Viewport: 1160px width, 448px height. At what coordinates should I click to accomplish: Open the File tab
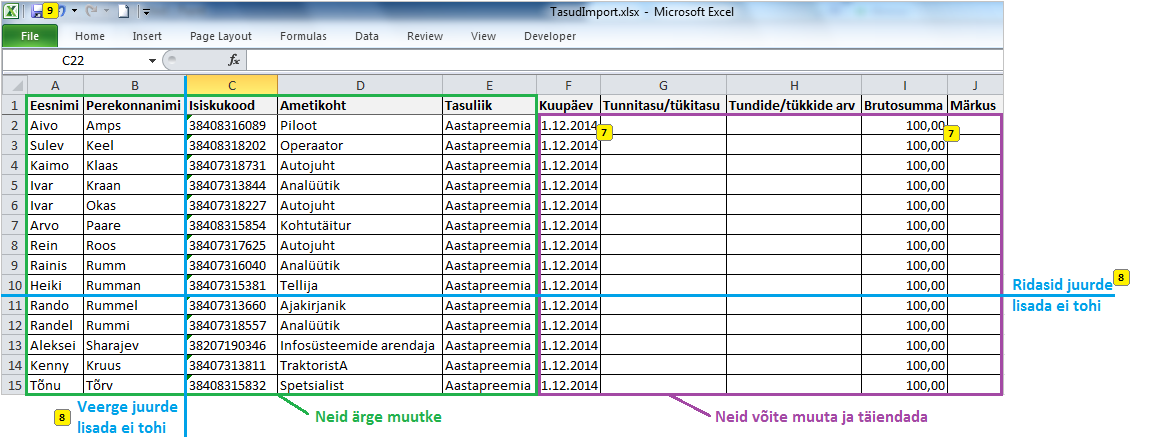click(30, 36)
